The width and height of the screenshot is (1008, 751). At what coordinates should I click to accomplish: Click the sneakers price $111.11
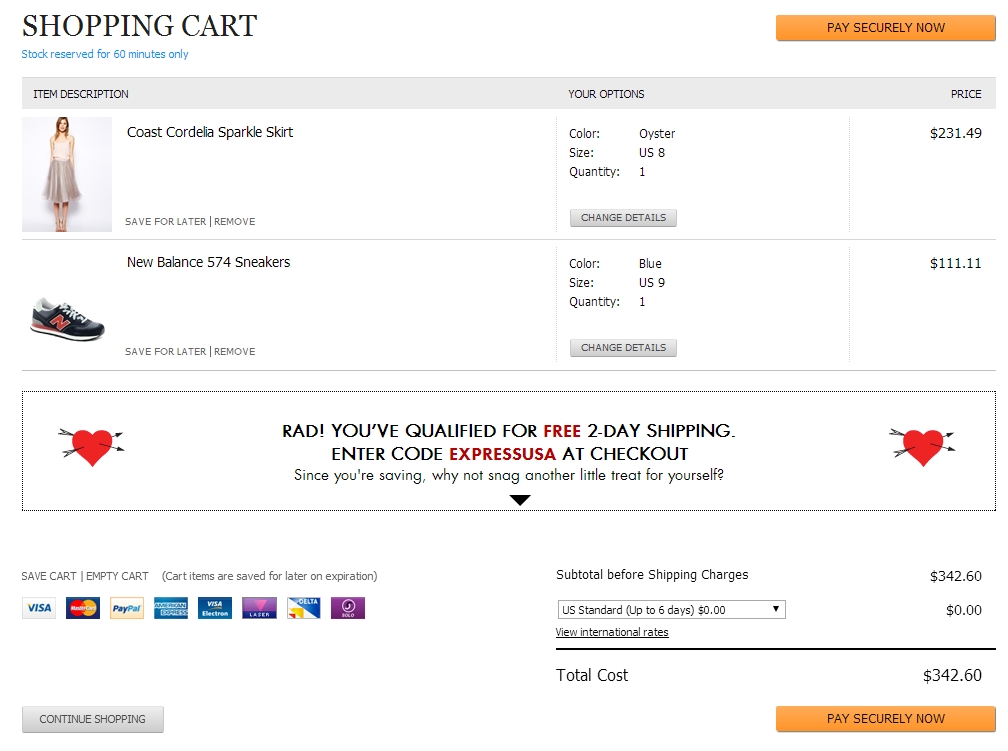tap(955, 263)
